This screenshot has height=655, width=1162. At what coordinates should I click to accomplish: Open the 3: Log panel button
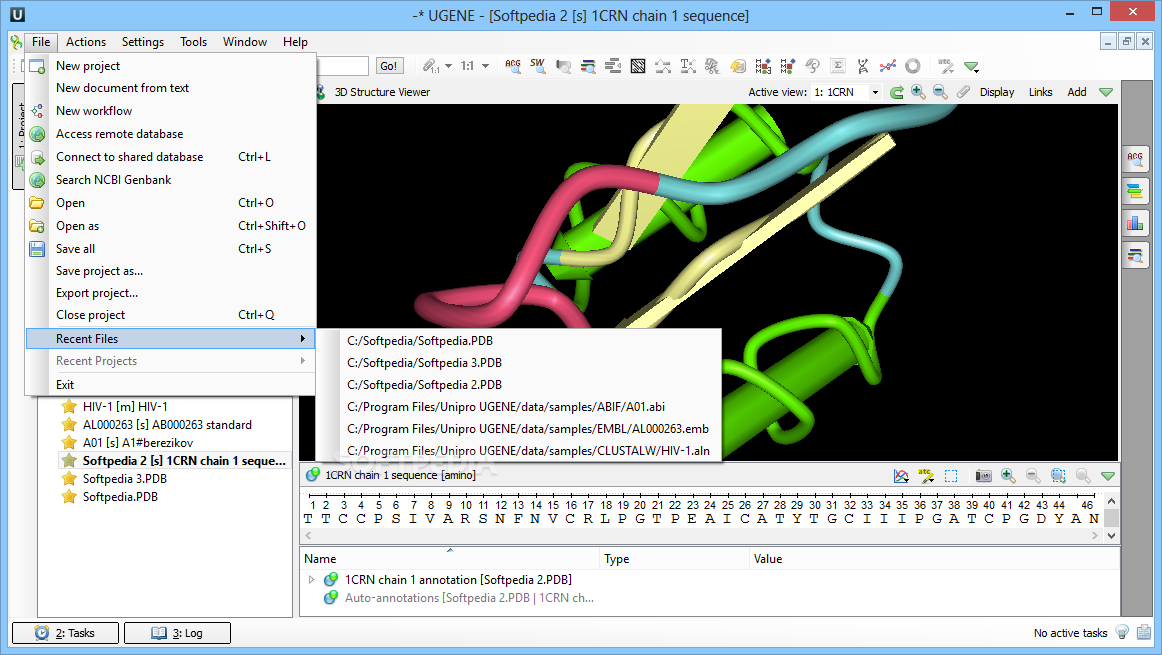pos(177,633)
